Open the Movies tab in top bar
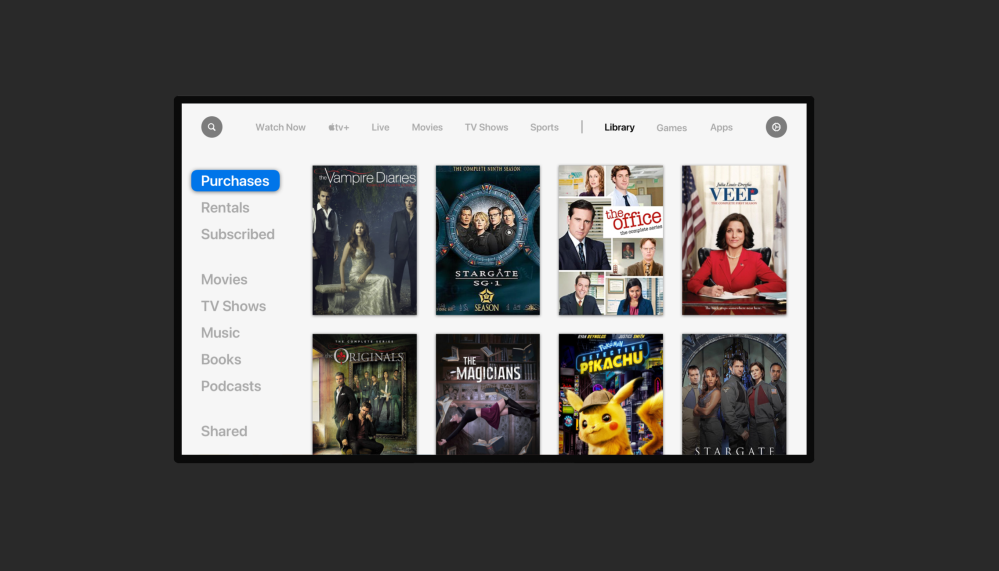The height and width of the screenshot is (571, 999). point(427,128)
